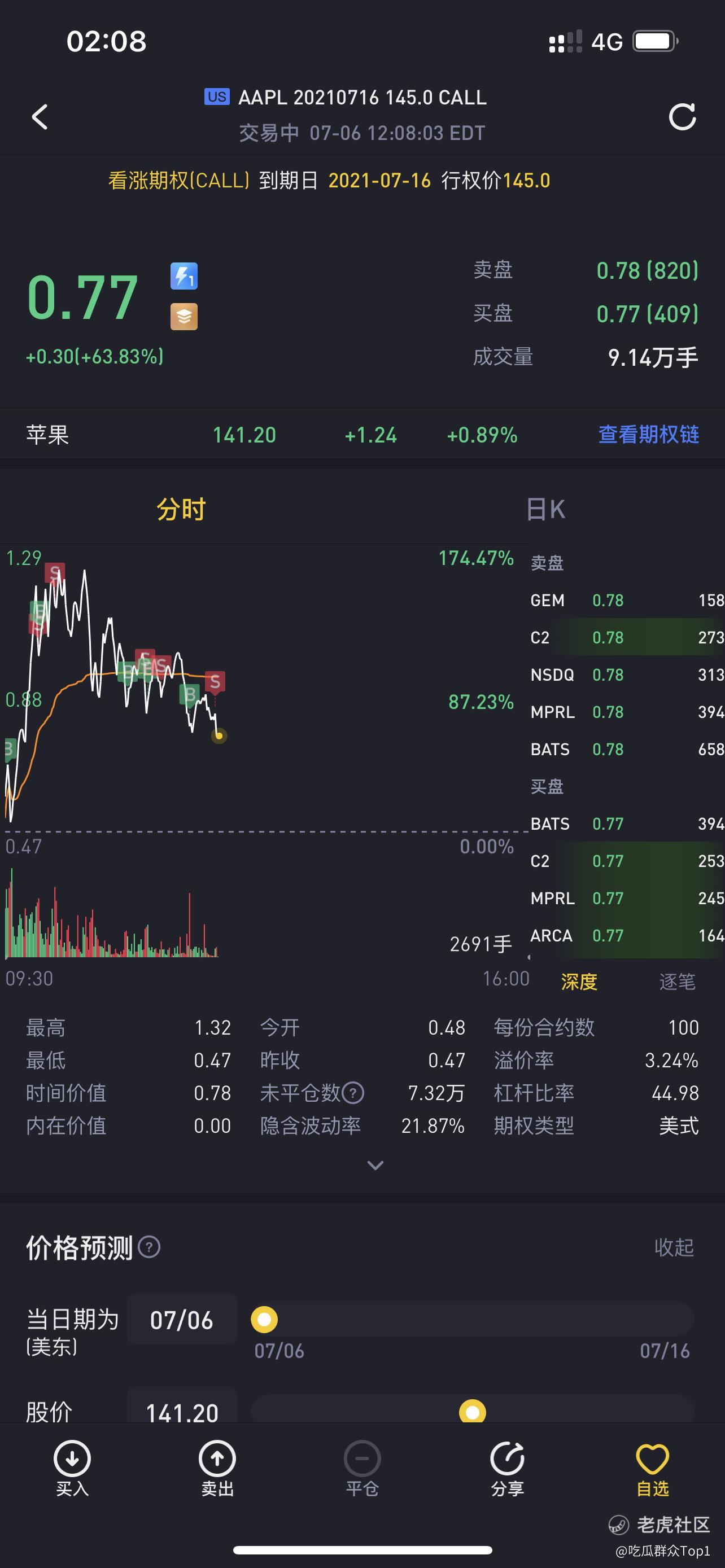Select the 分时 chart tab

point(181,509)
